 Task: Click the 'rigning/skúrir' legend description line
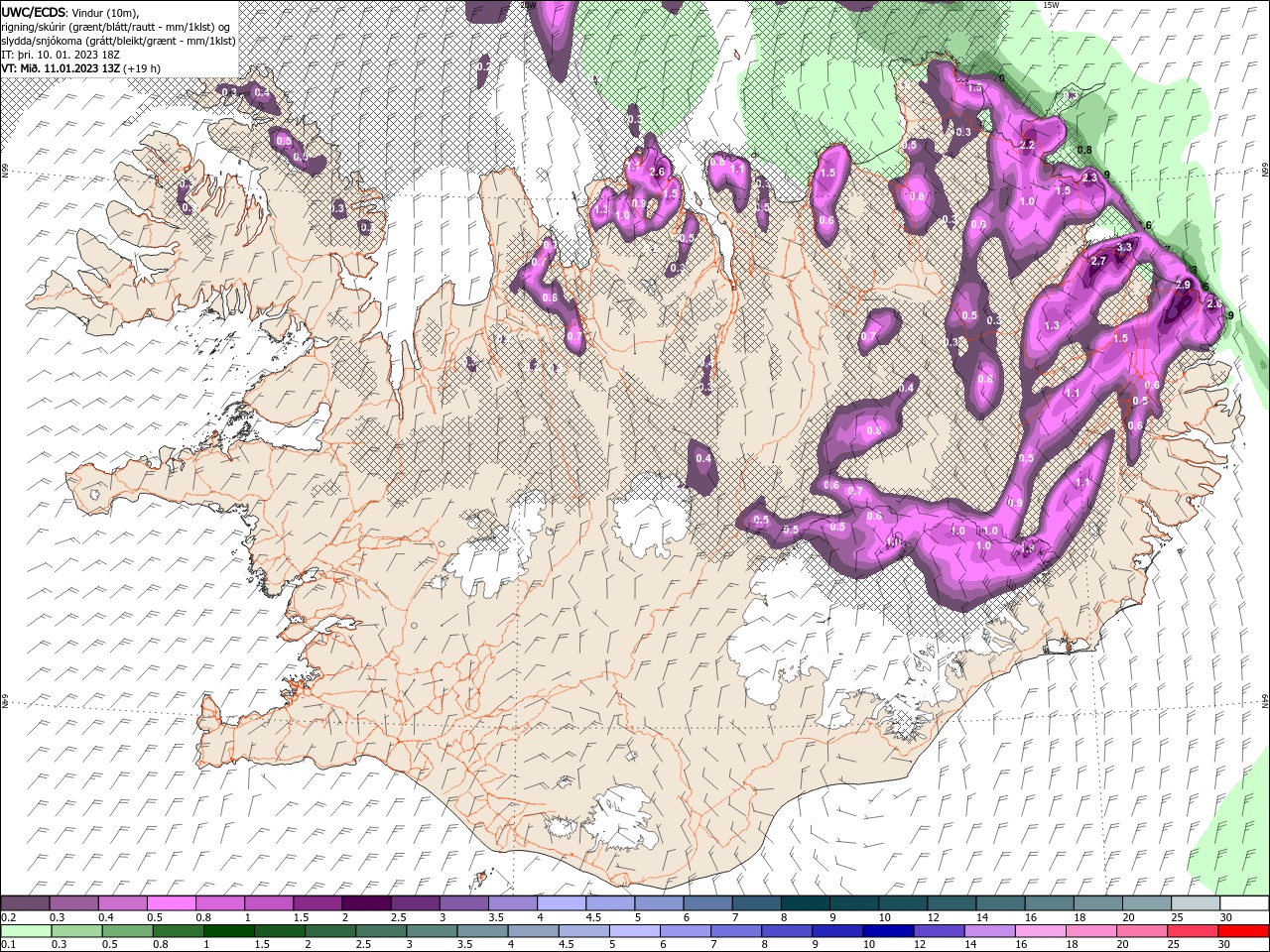117,27
